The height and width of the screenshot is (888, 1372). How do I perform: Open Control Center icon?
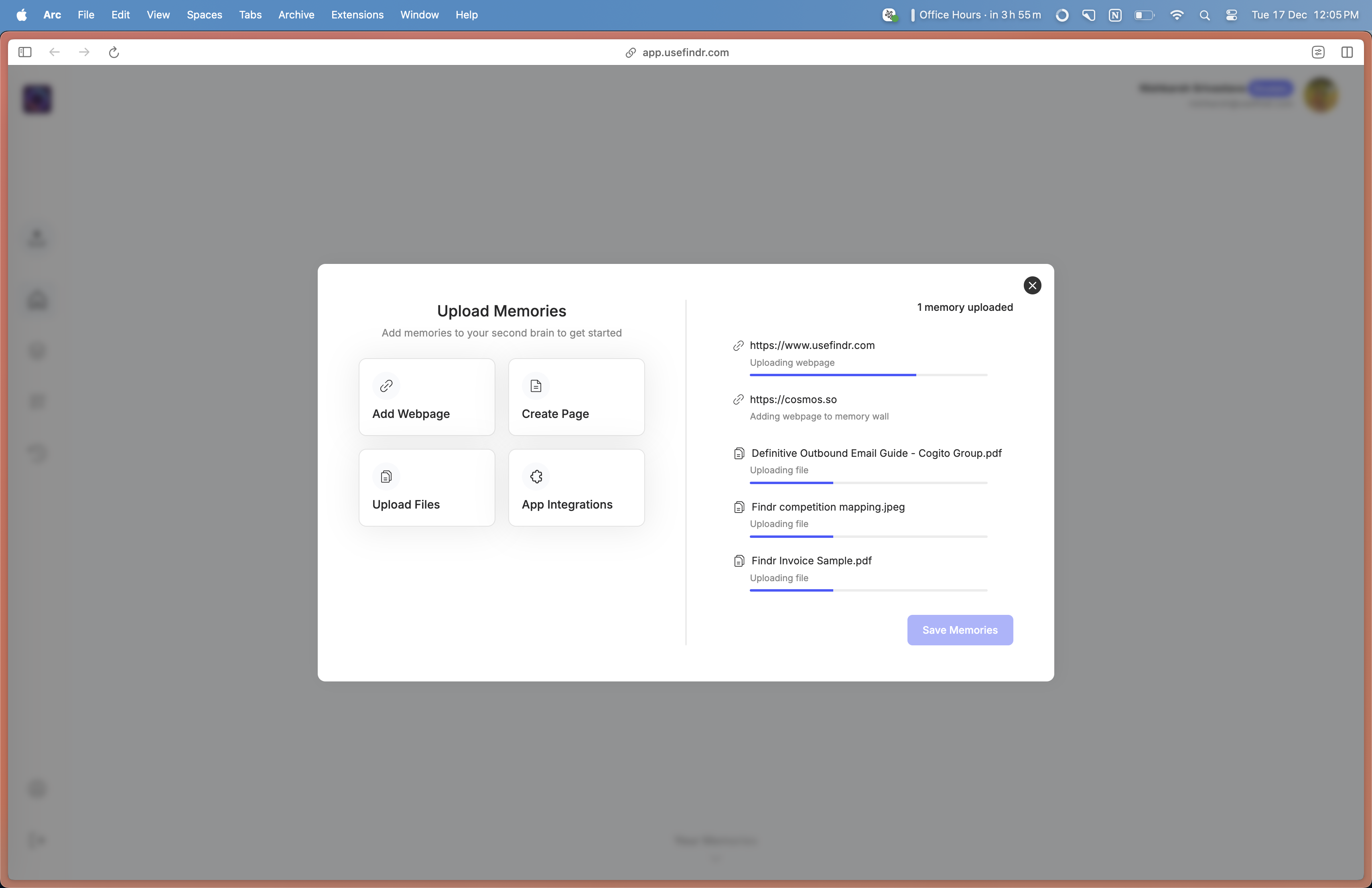(1231, 16)
